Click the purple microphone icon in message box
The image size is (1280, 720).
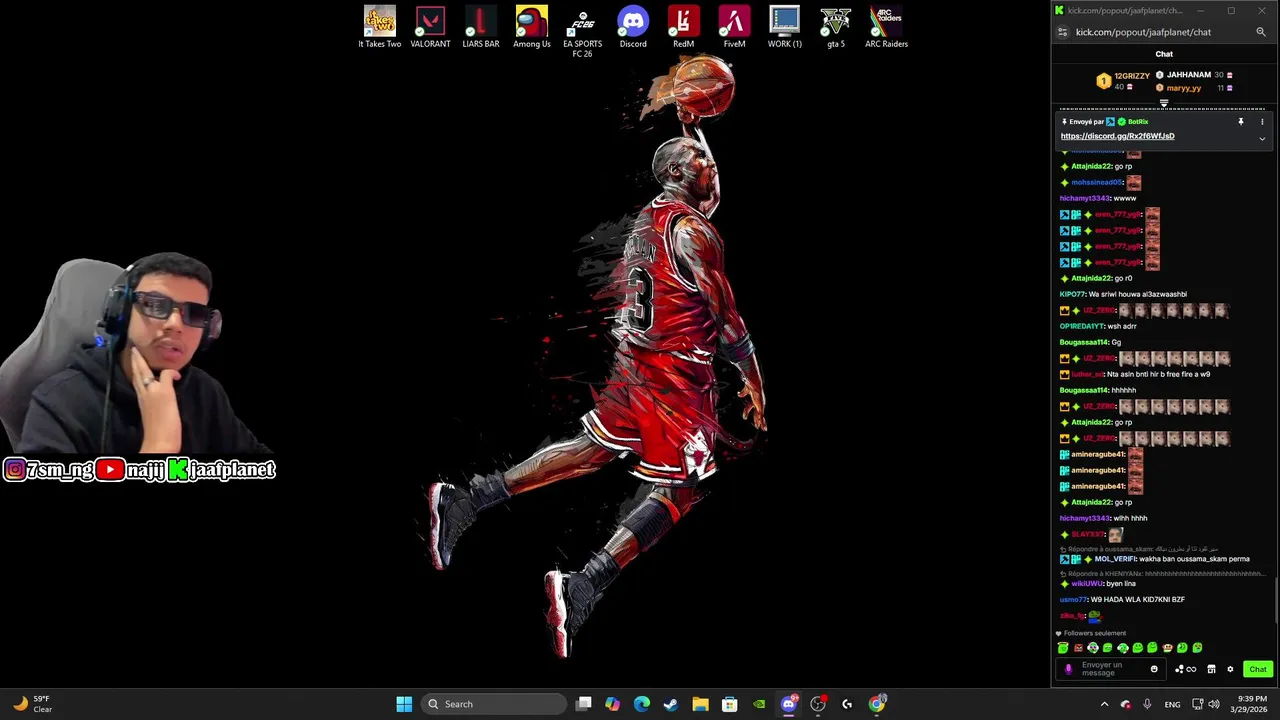point(1068,669)
